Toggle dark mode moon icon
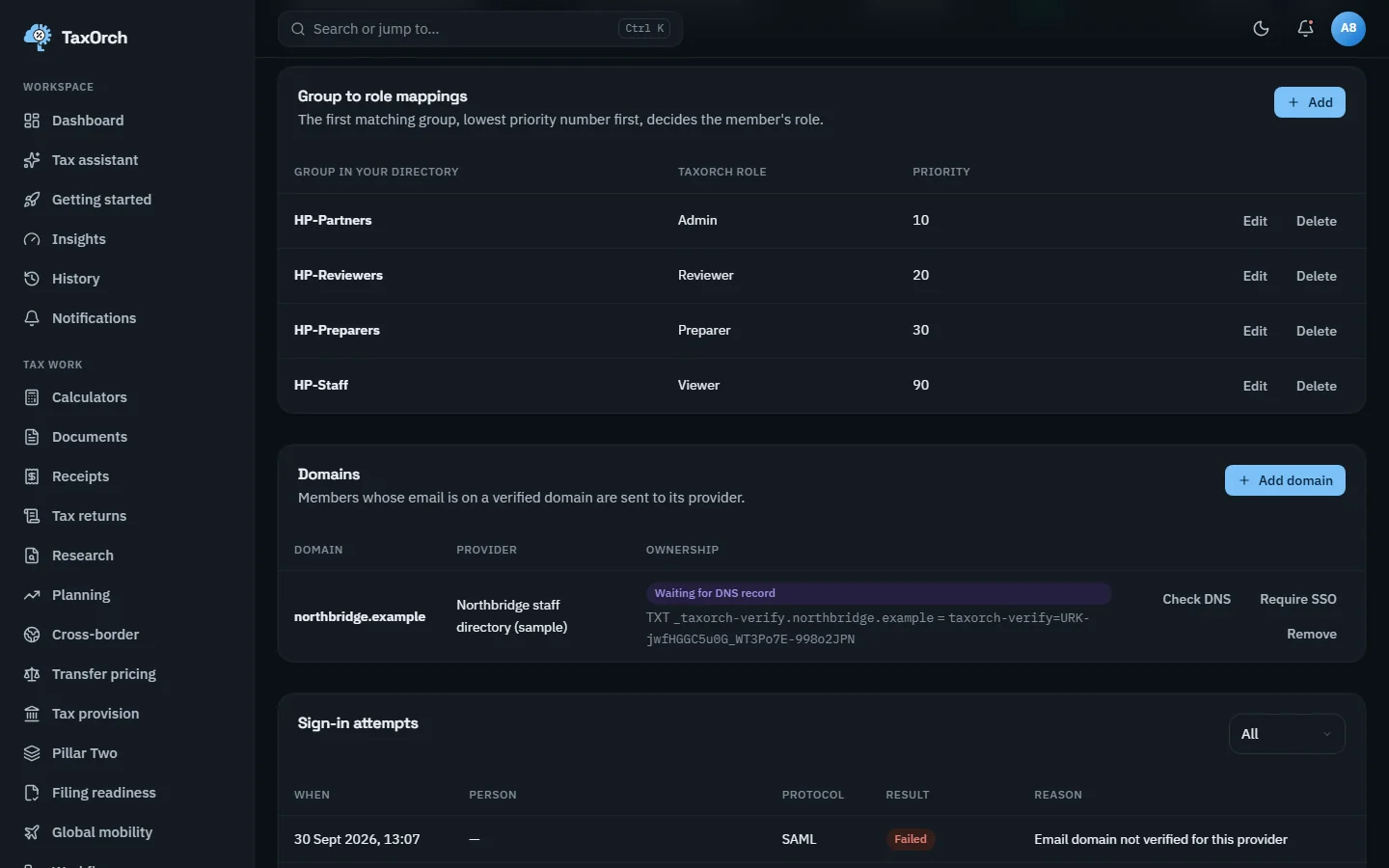Image resolution: width=1389 pixels, height=868 pixels. (x=1261, y=28)
